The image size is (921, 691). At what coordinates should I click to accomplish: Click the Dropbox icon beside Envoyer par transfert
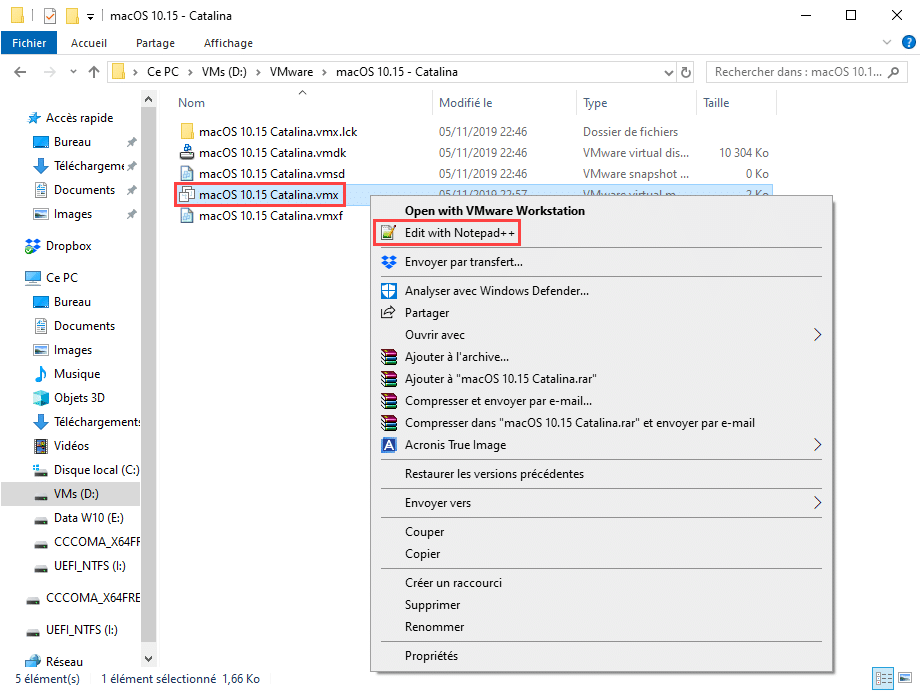(389, 262)
